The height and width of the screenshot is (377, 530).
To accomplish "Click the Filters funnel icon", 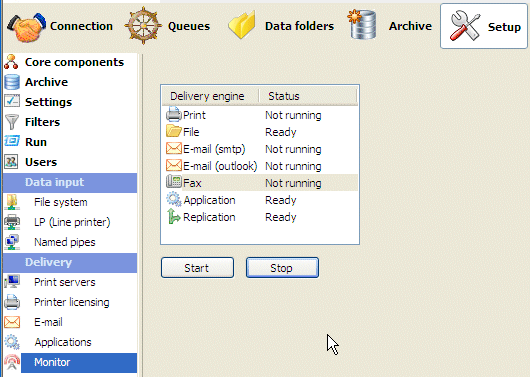I will (12, 122).
